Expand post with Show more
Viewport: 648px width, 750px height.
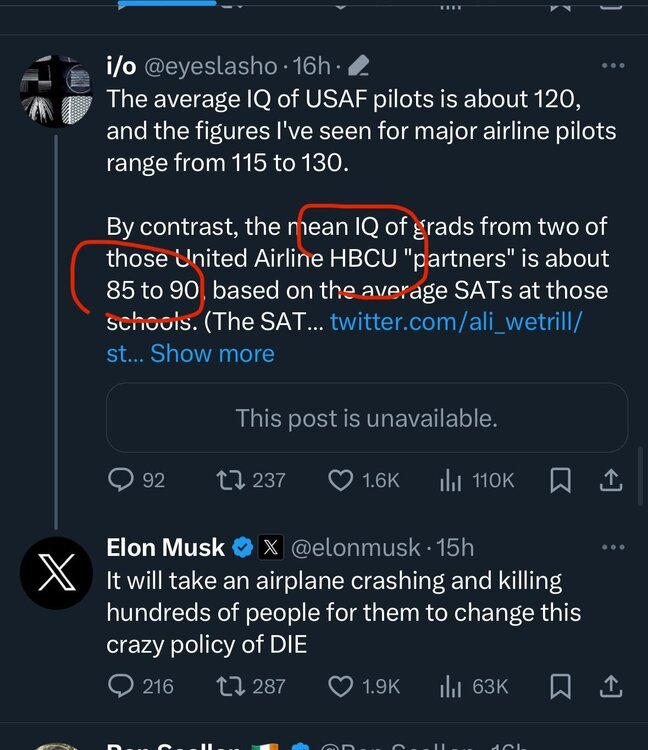click(x=212, y=353)
